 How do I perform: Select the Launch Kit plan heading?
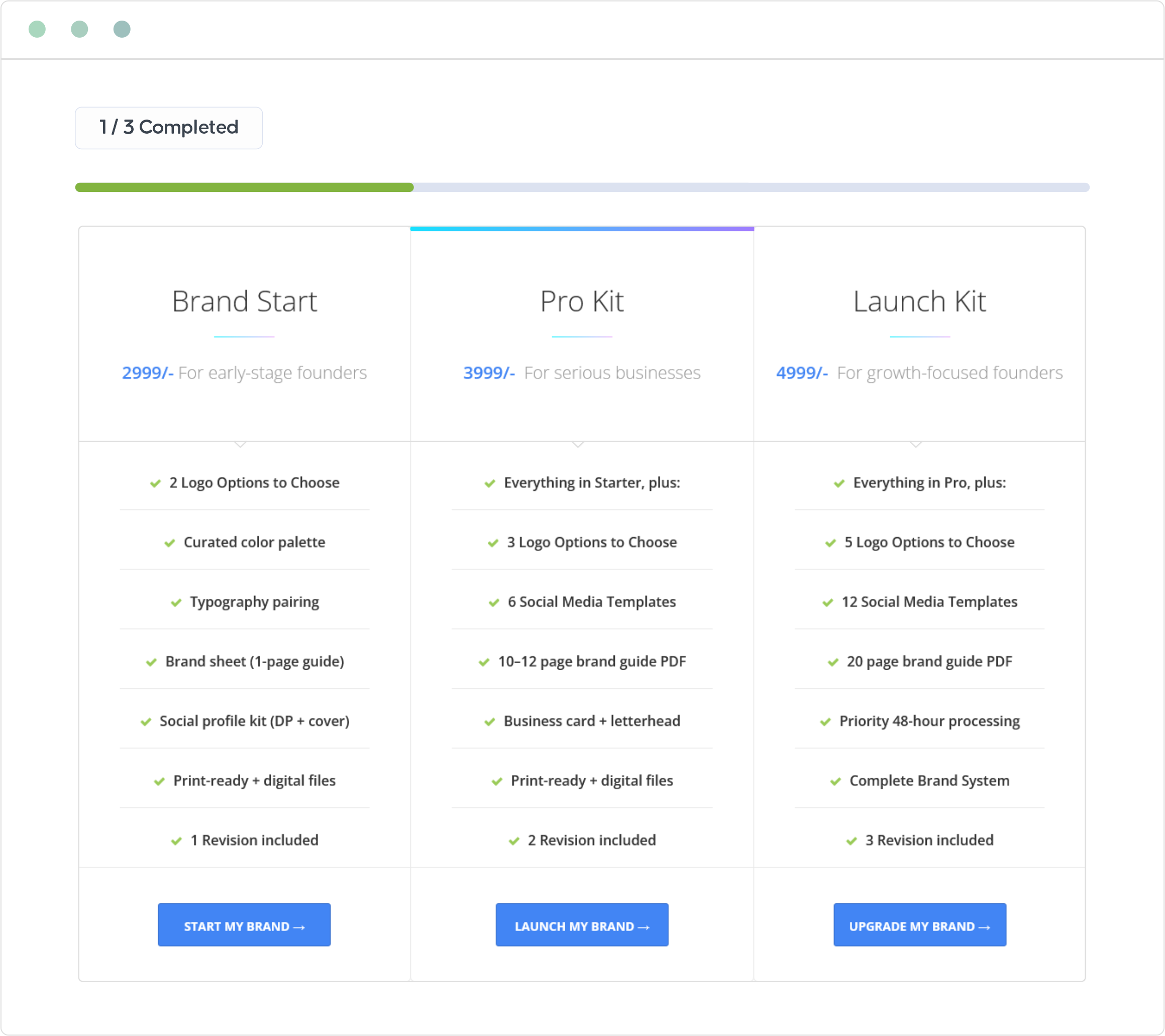coord(919,301)
